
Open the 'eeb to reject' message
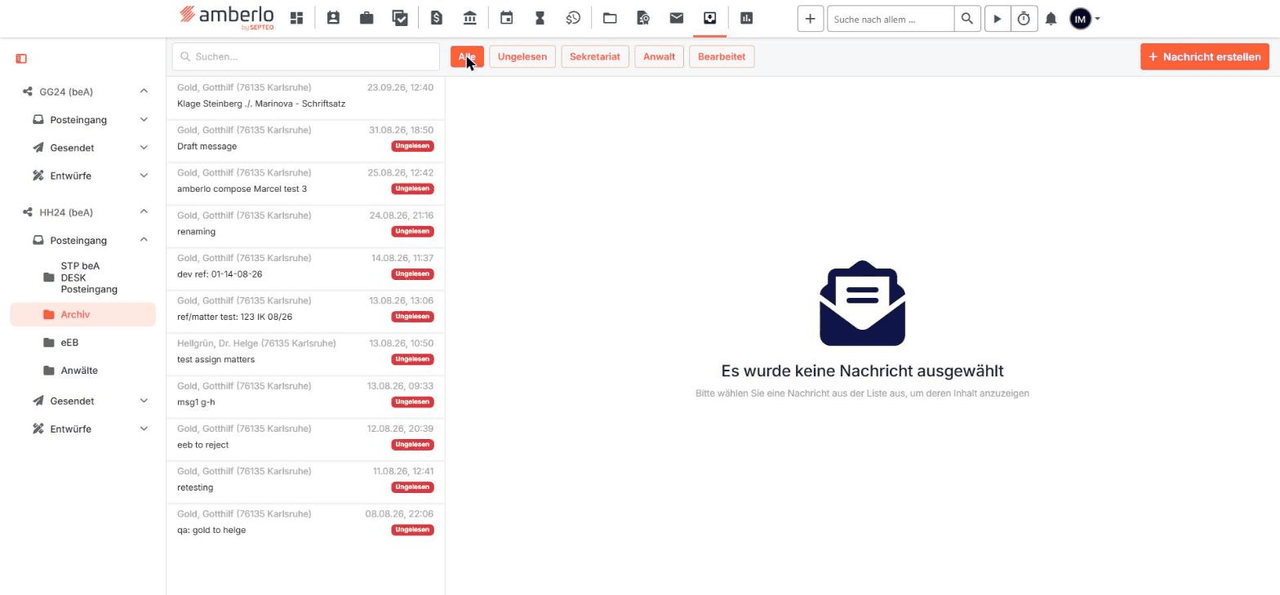coord(305,439)
